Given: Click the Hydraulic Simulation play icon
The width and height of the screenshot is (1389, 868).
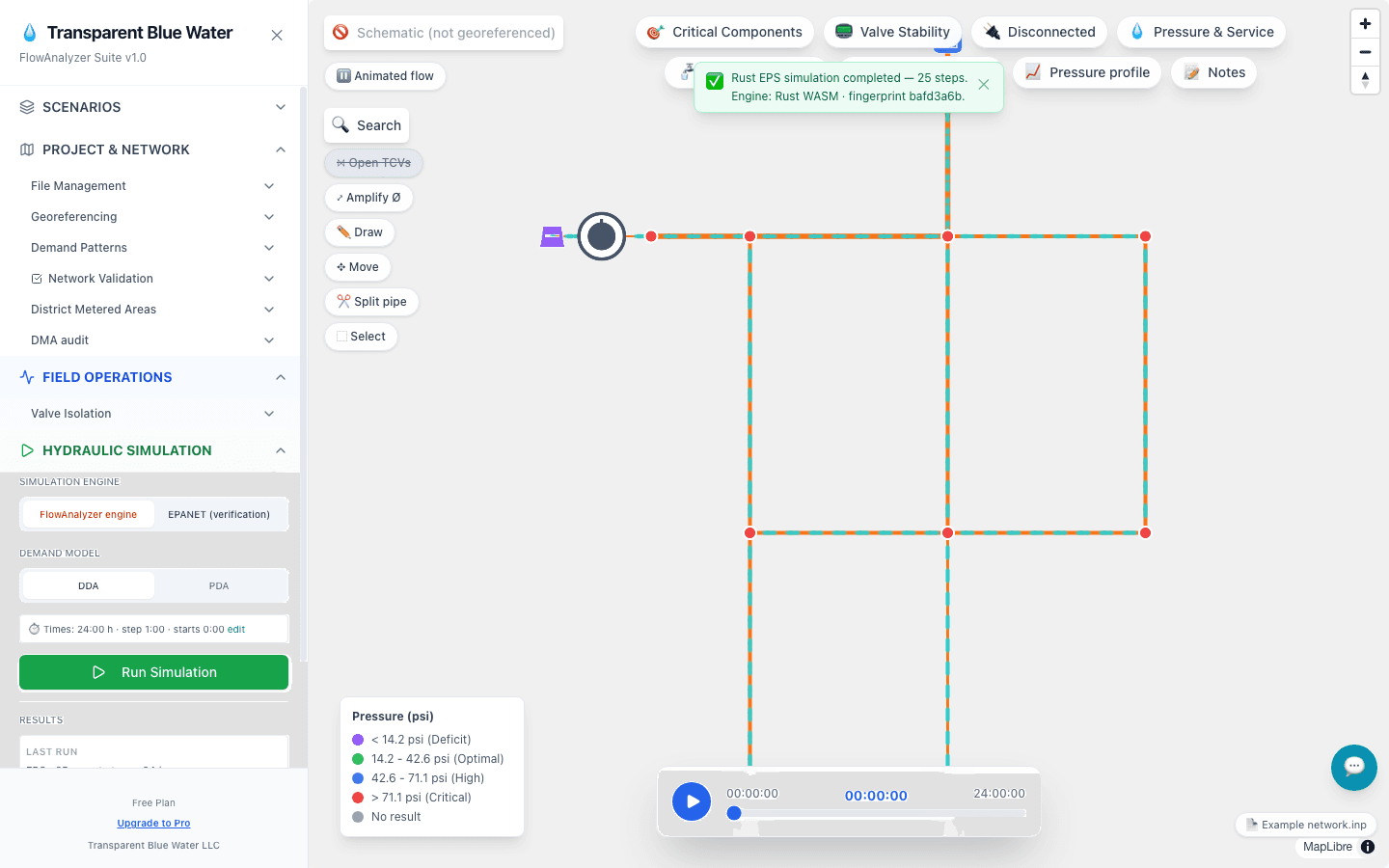Looking at the screenshot, I should click(x=27, y=450).
